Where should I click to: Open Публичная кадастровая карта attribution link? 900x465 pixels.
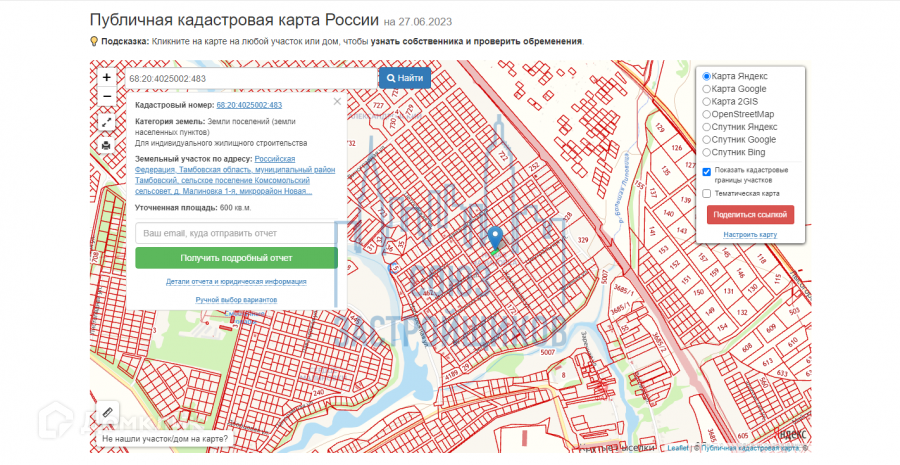pyautogui.click(x=750, y=448)
